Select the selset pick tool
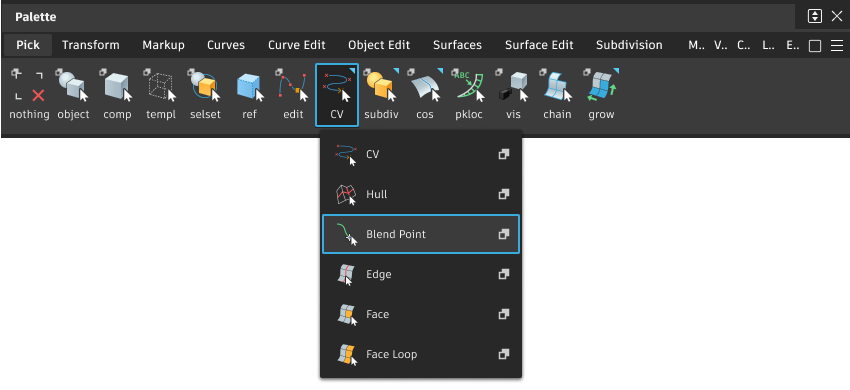The height and width of the screenshot is (390, 850). point(205,93)
